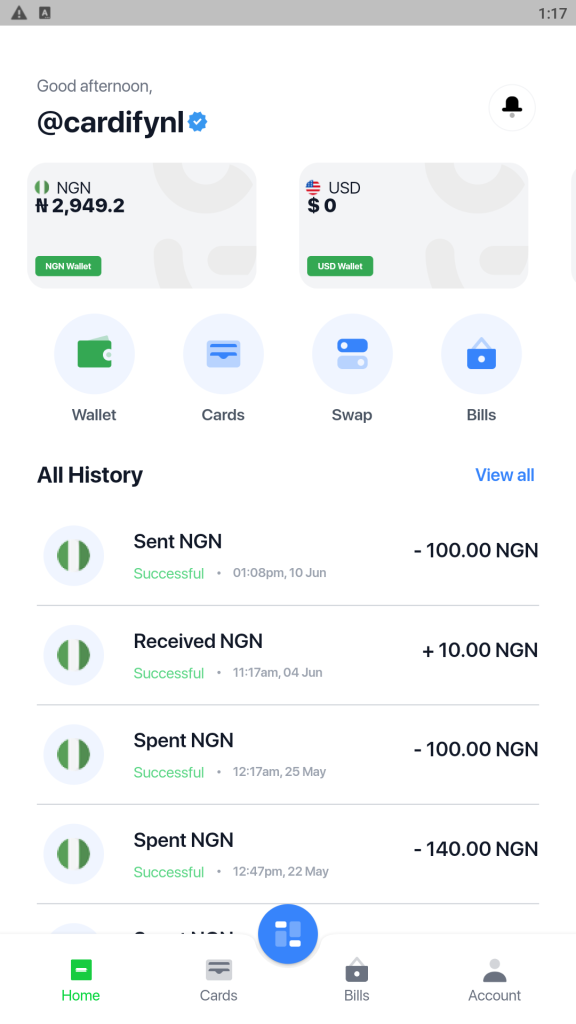This screenshot has height=1024, width=576.
Task: Click the blue verified badge beside username
Action: tap(197, 122)
